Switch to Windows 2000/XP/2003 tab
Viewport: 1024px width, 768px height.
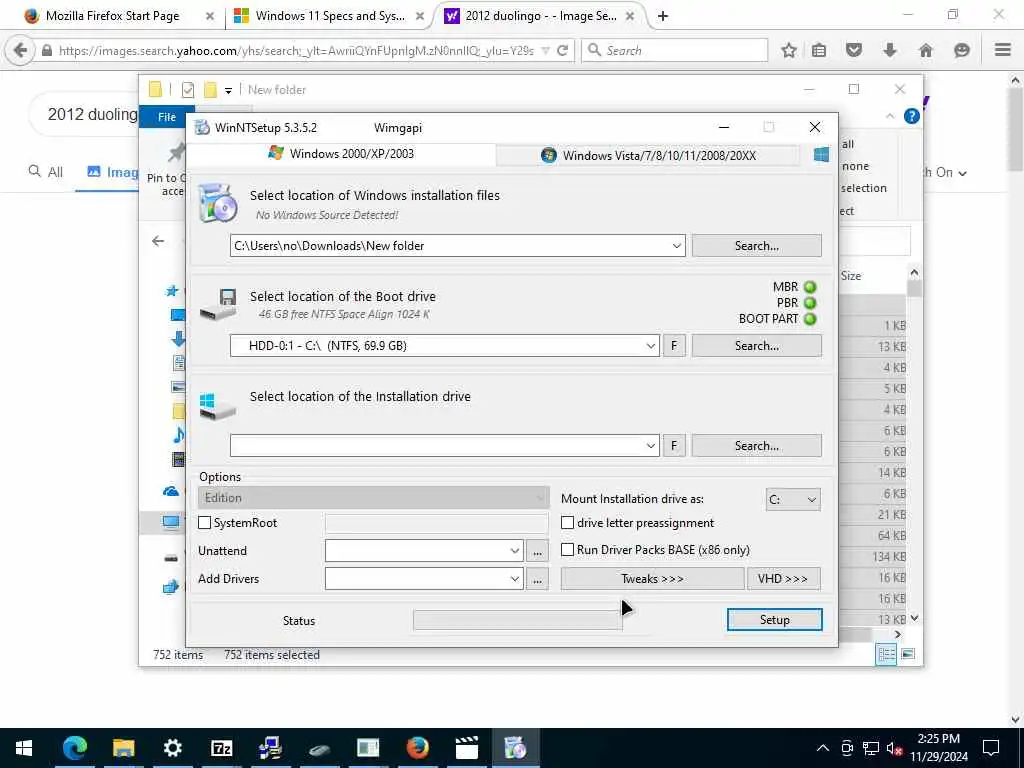pos(341,154)
